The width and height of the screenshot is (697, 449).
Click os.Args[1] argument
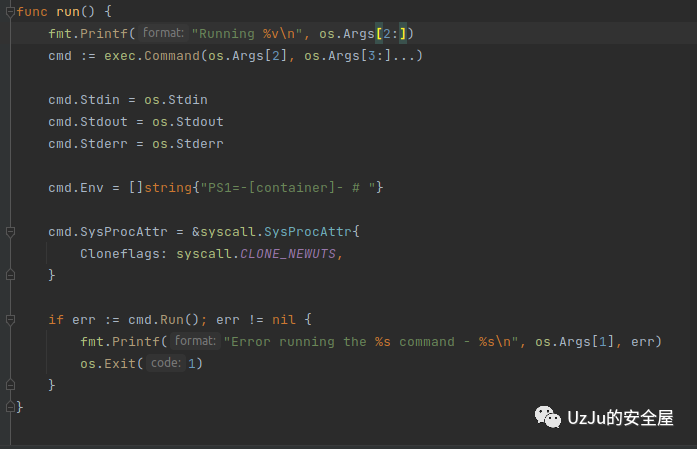pos(574,342)
